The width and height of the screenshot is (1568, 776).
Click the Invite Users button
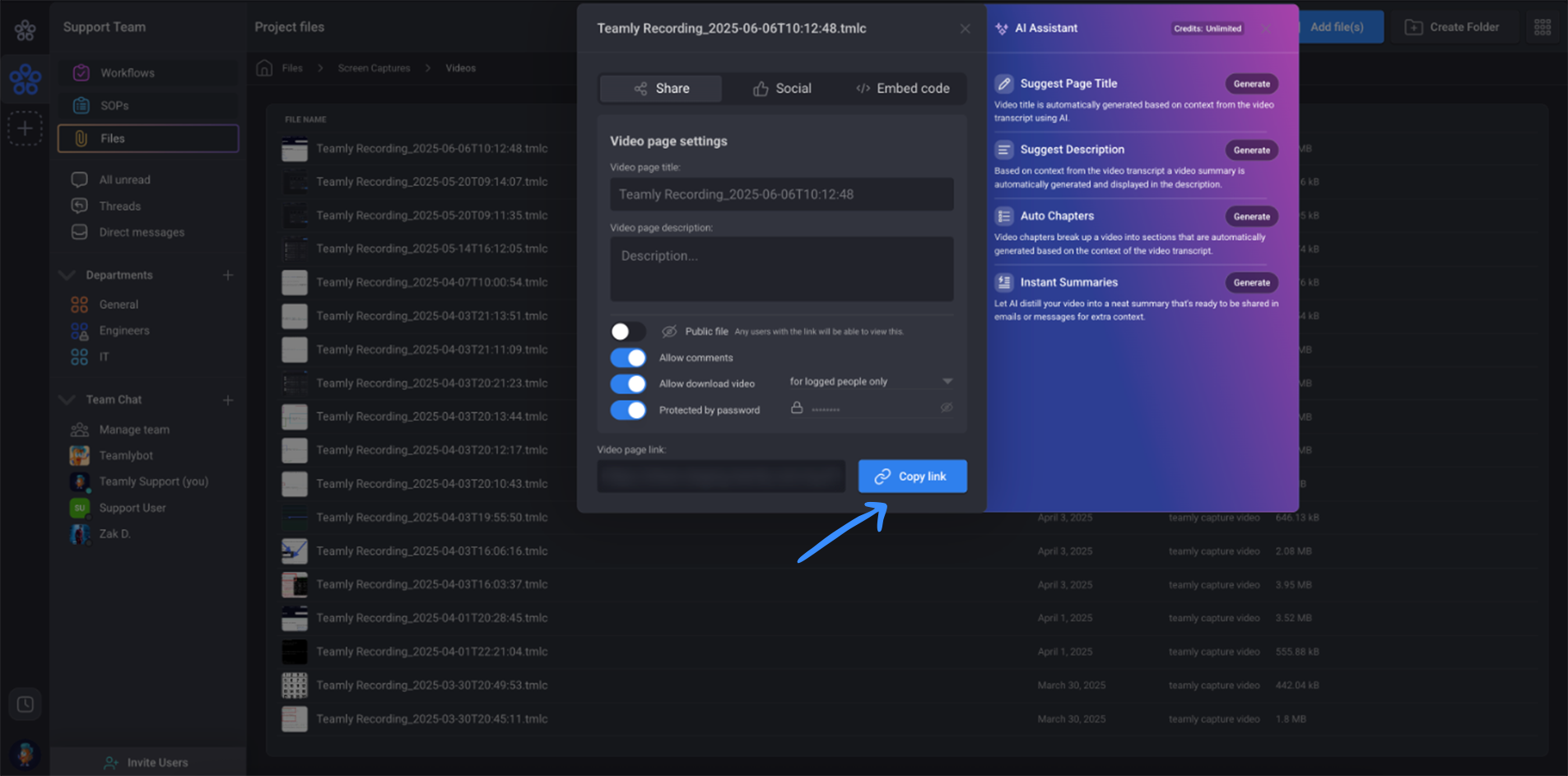[147, 762]
